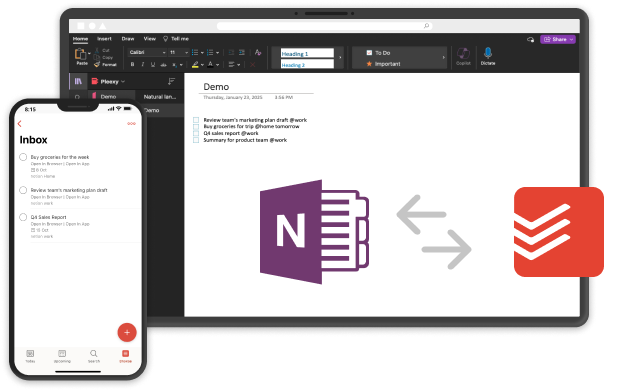Apply the To Do tag
Screen dimensions: 619x391
378,53
